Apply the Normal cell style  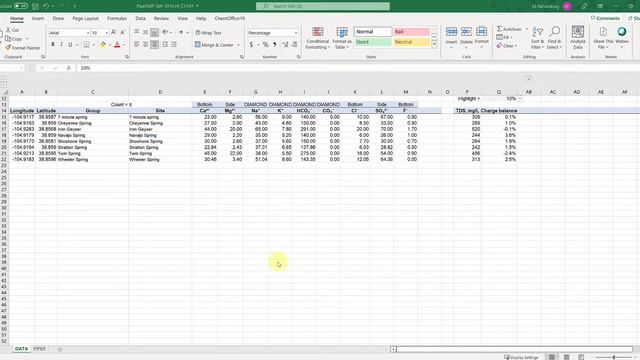point(373,32)
